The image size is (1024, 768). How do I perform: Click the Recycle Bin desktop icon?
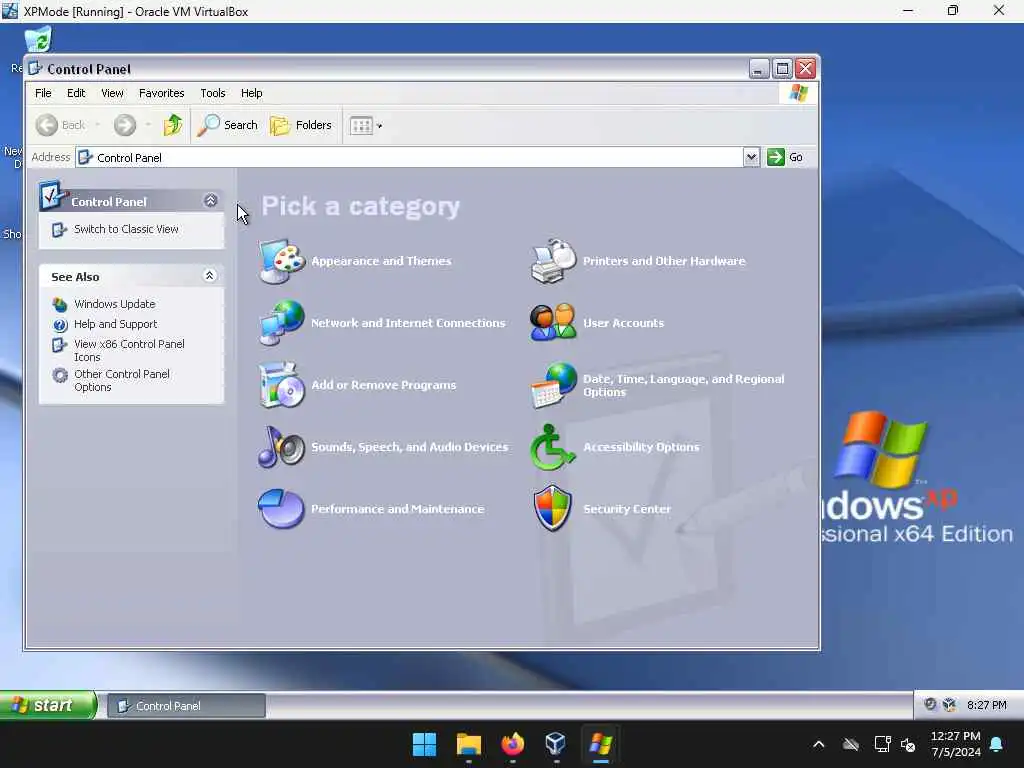pyautogui.click(x=38, y=39)
